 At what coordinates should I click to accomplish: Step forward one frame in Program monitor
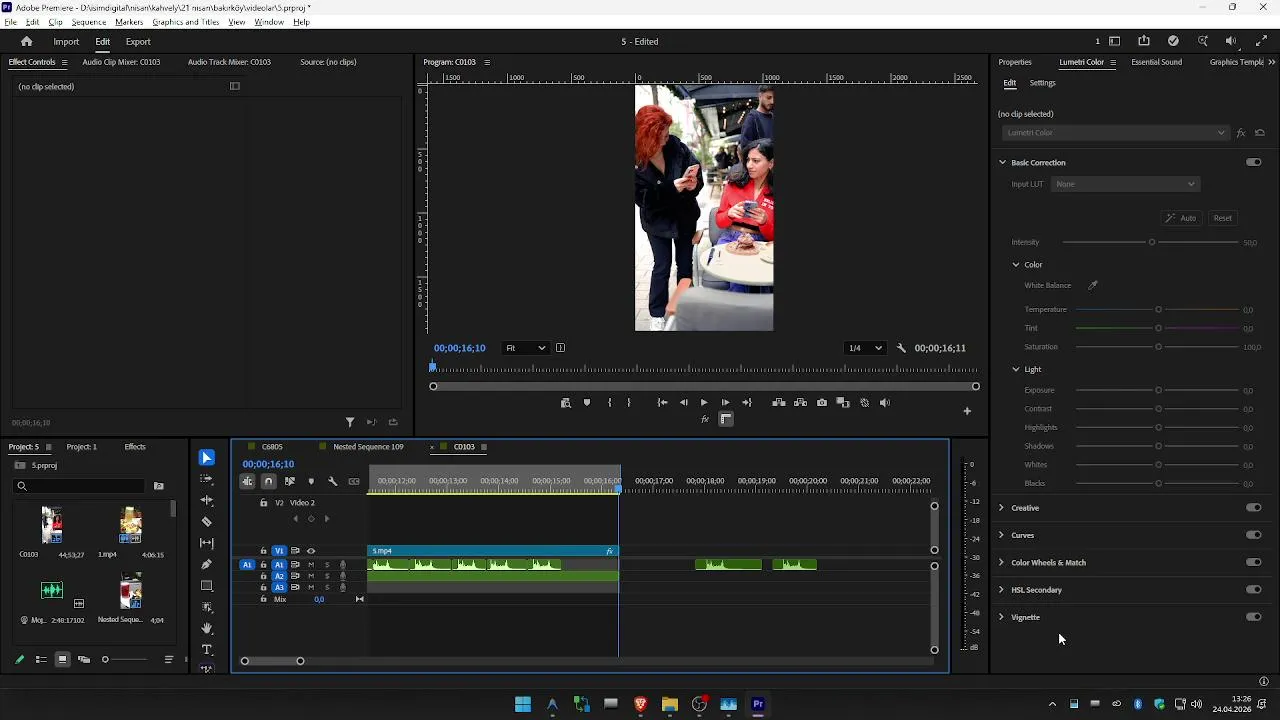725,403
